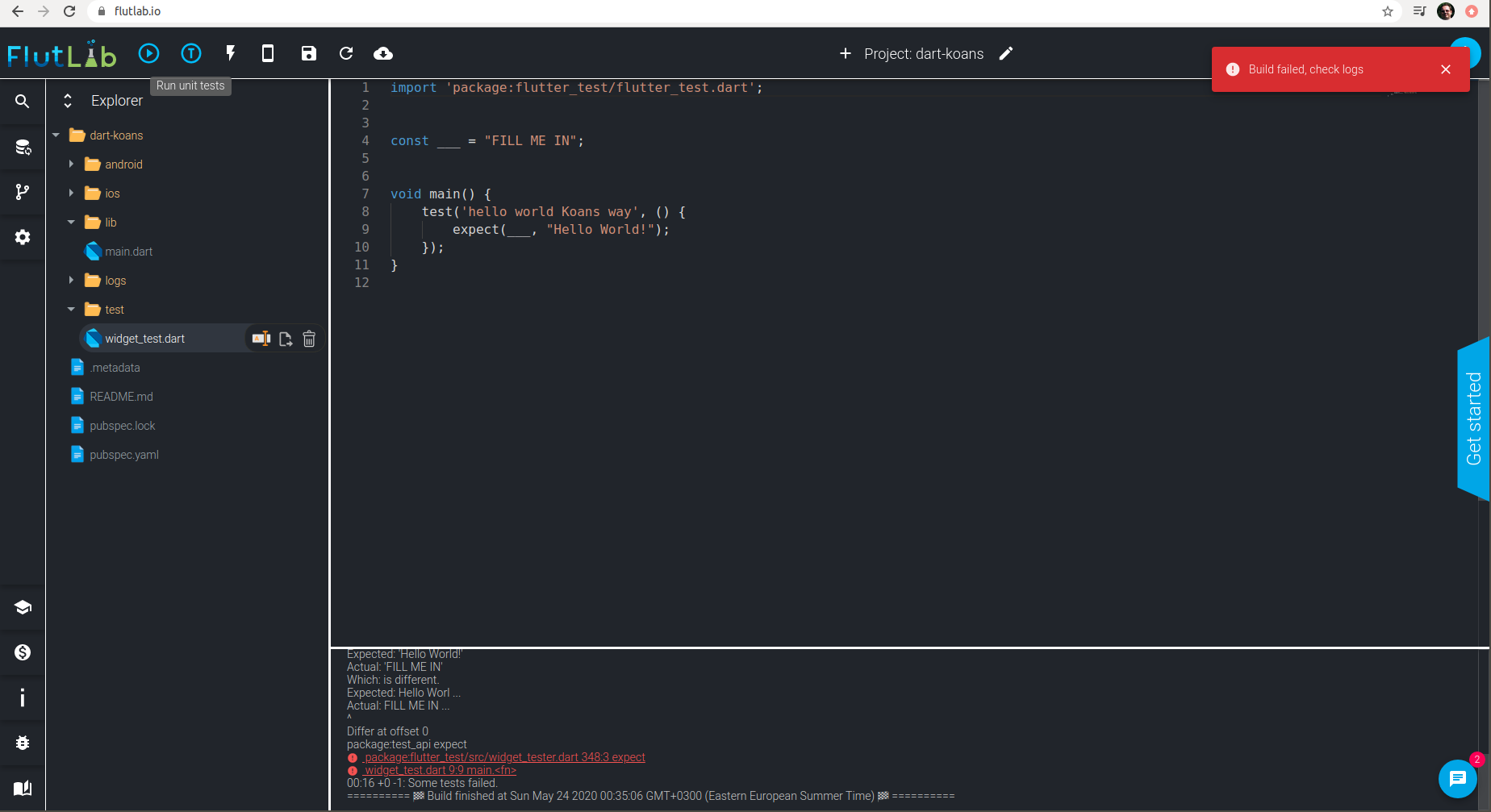Run the project with the Play icon
Screen dimensions: 1491x812
click(148, 53)
